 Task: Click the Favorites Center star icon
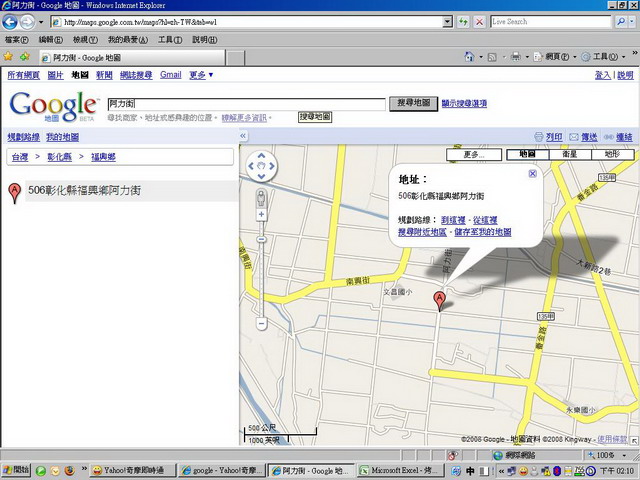pyautogui.click(x=8, y=57)
